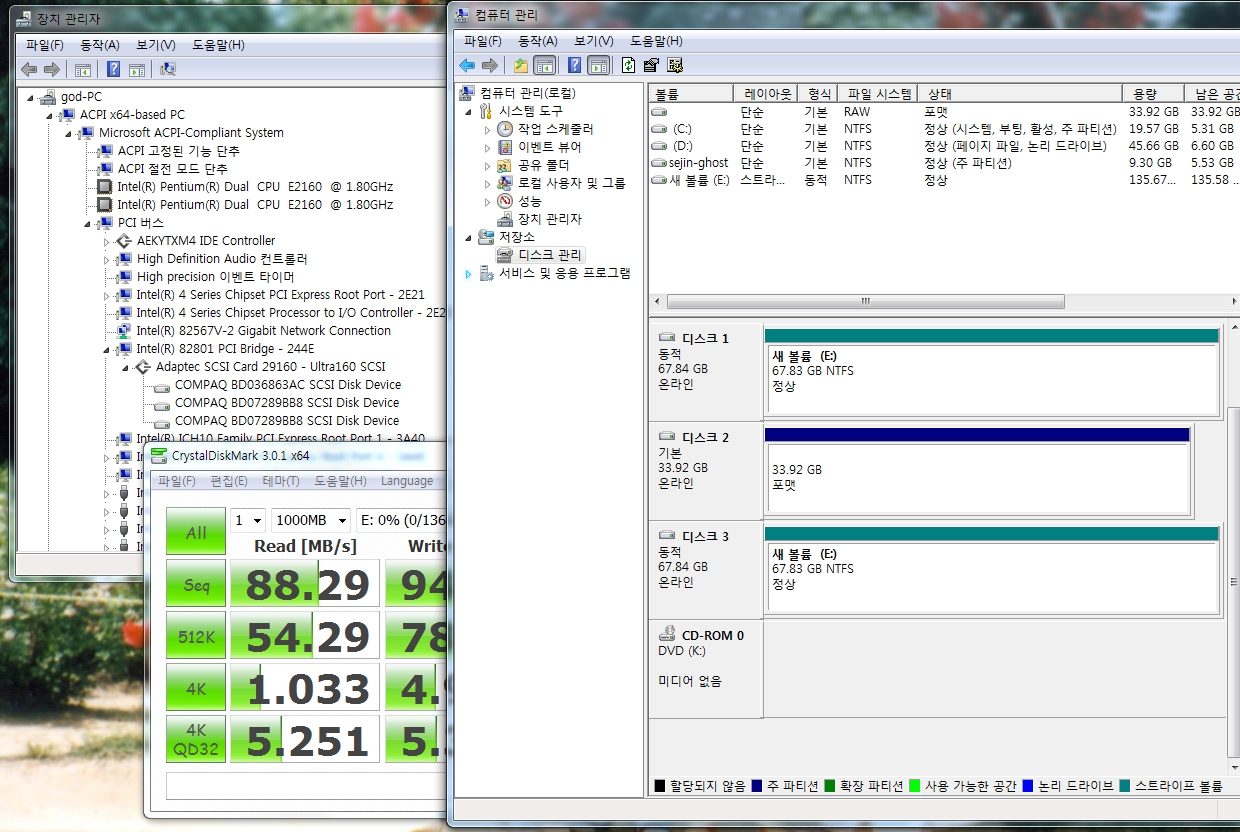The image size is (1240, 832).
Task: Click Up one level folder icon in Computer Management
Action: (521, 65)
